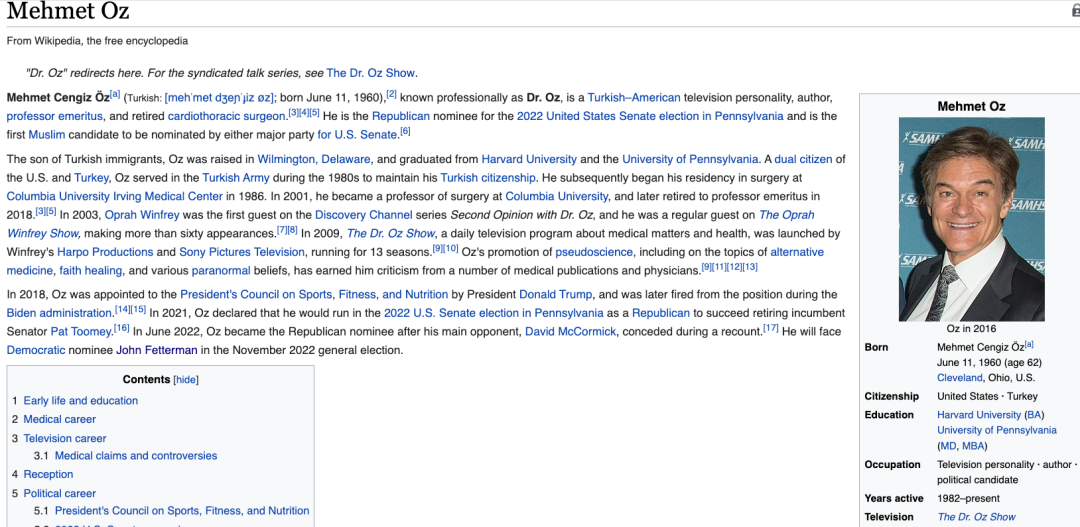This screenshot has height=527, width=1080.
Task: Jump to Early life and education section
Action: [x=81, y=401]
